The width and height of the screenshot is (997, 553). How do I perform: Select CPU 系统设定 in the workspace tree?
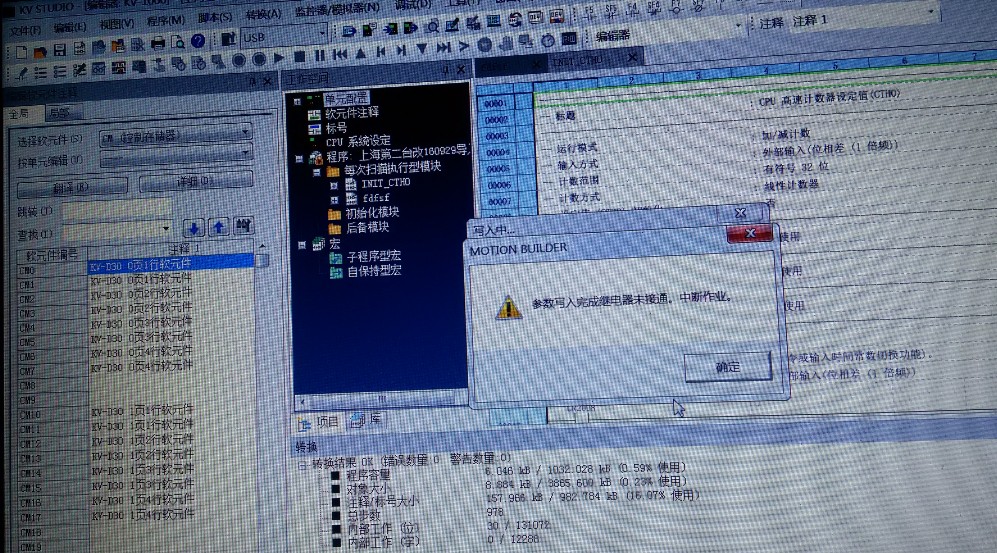358,141
